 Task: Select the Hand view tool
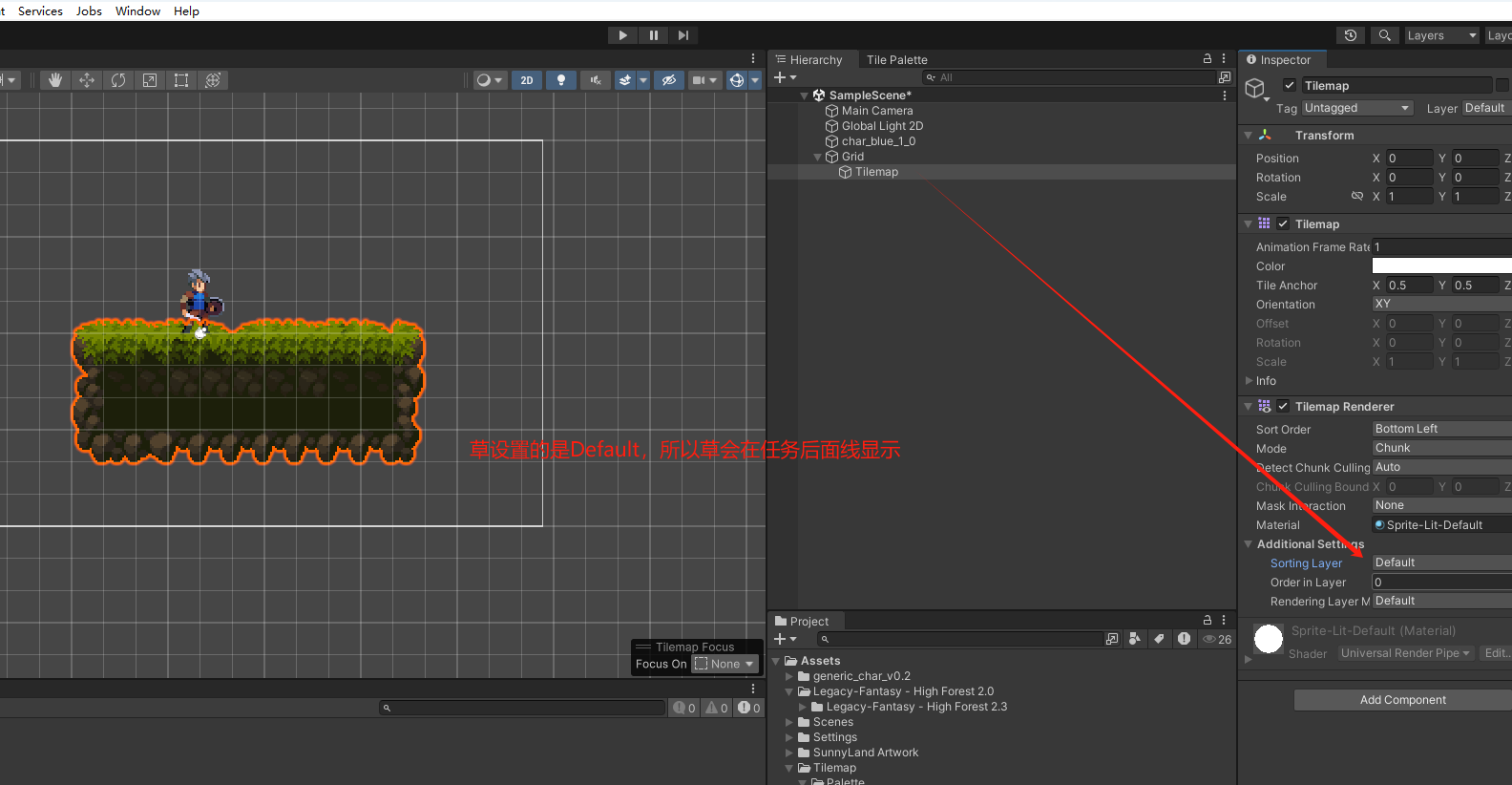[x=55, y=80]
